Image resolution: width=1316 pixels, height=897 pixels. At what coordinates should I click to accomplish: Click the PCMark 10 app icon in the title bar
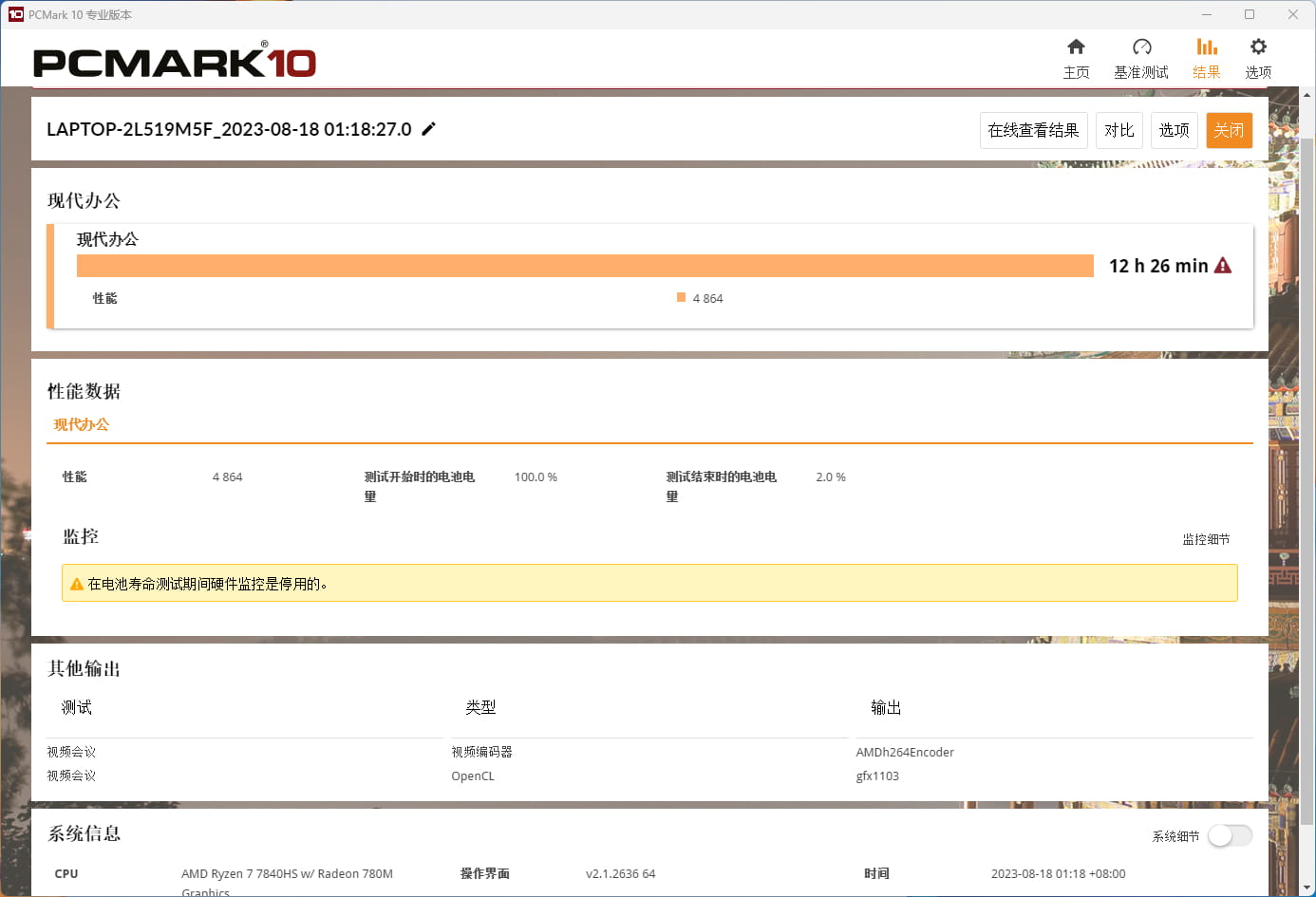15,14
